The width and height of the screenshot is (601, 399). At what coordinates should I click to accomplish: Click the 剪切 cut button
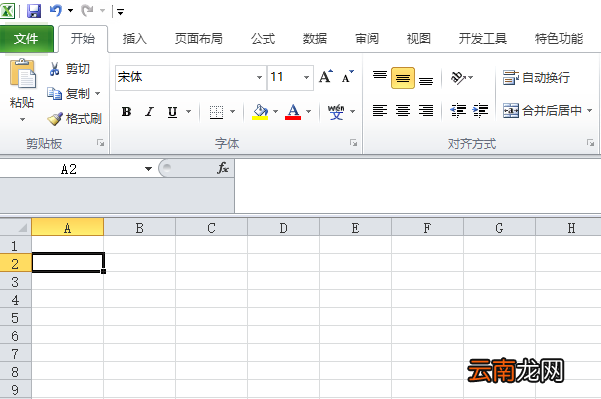(x=69, y=69)
